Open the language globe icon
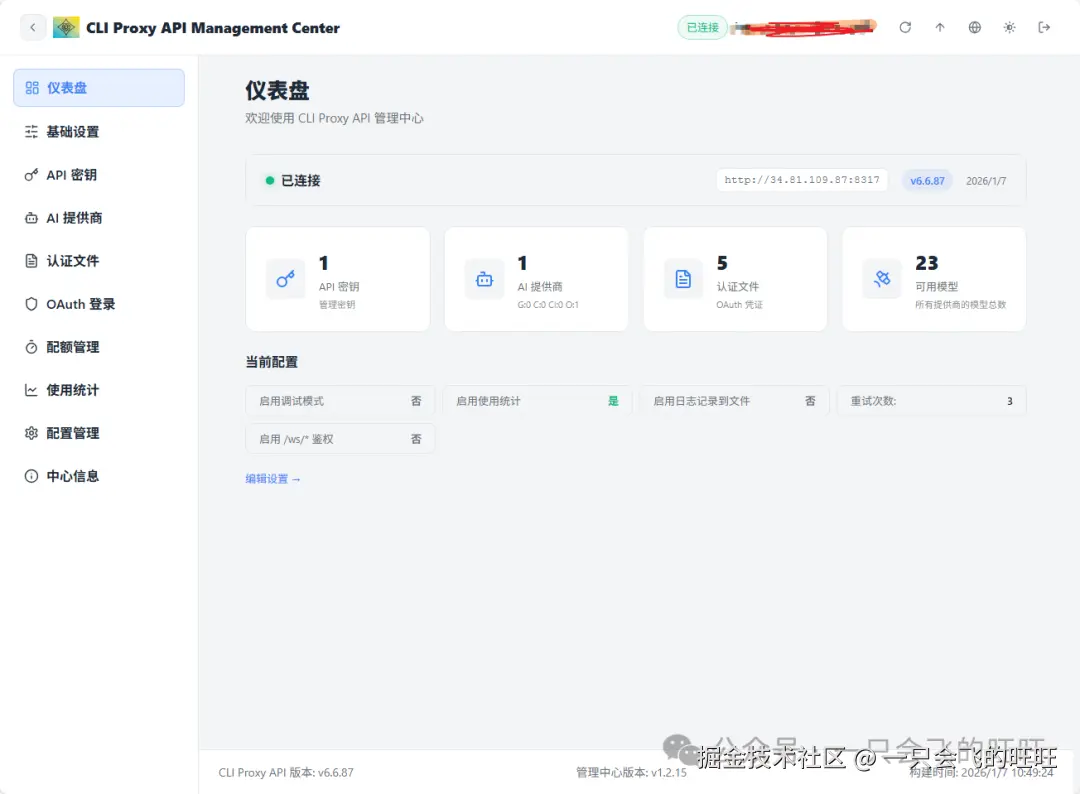The height and width of the screenshot is (794, 1080). 975,28
